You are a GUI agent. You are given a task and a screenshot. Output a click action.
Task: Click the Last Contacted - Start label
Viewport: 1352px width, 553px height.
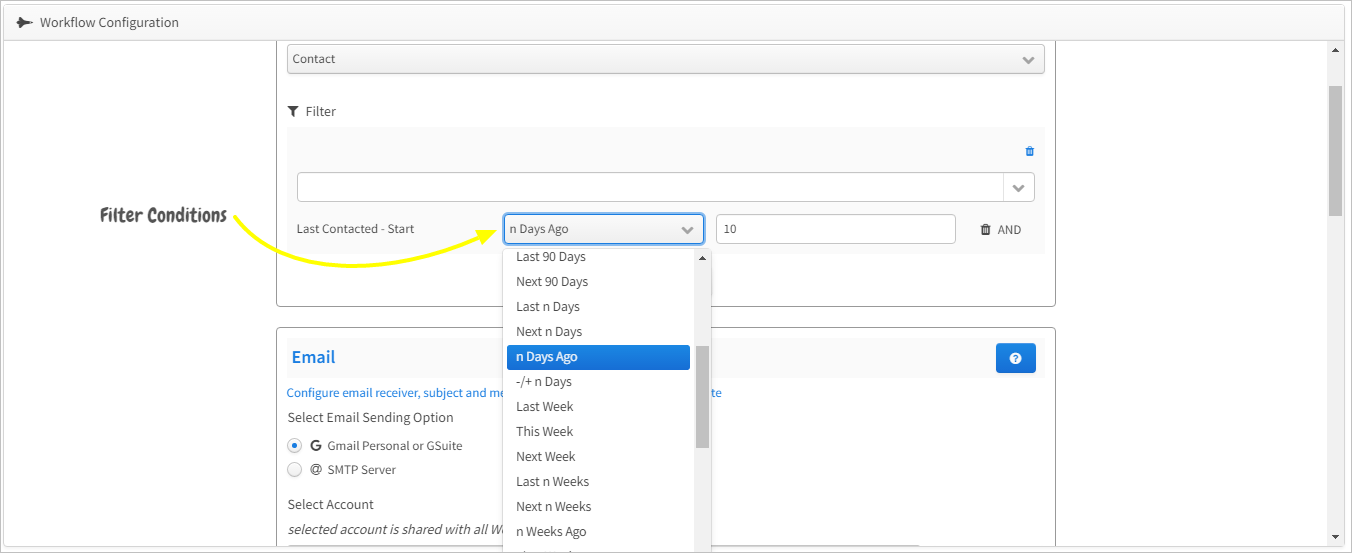tap(355, 229)
